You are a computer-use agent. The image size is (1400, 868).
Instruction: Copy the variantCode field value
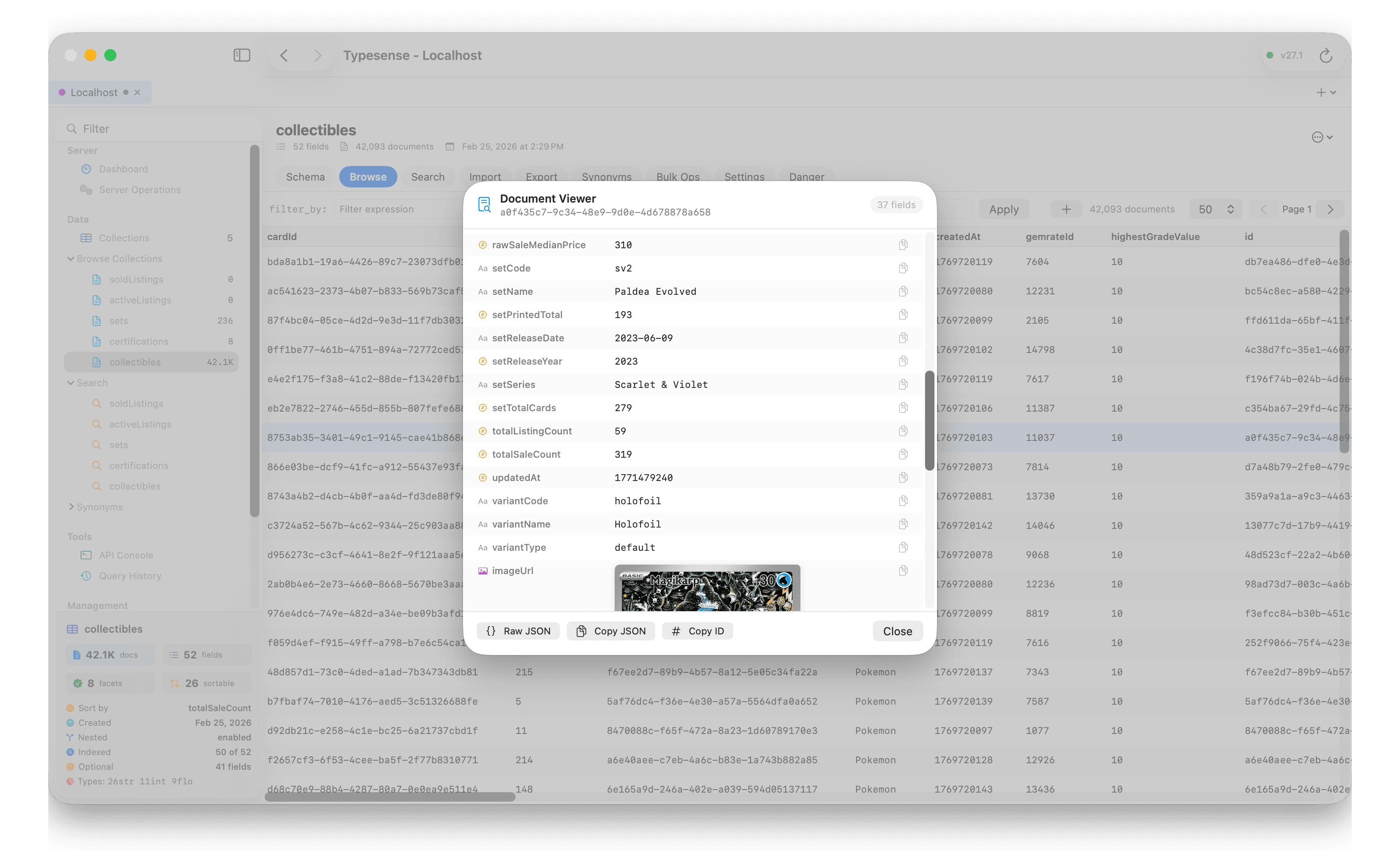(903, 501)
